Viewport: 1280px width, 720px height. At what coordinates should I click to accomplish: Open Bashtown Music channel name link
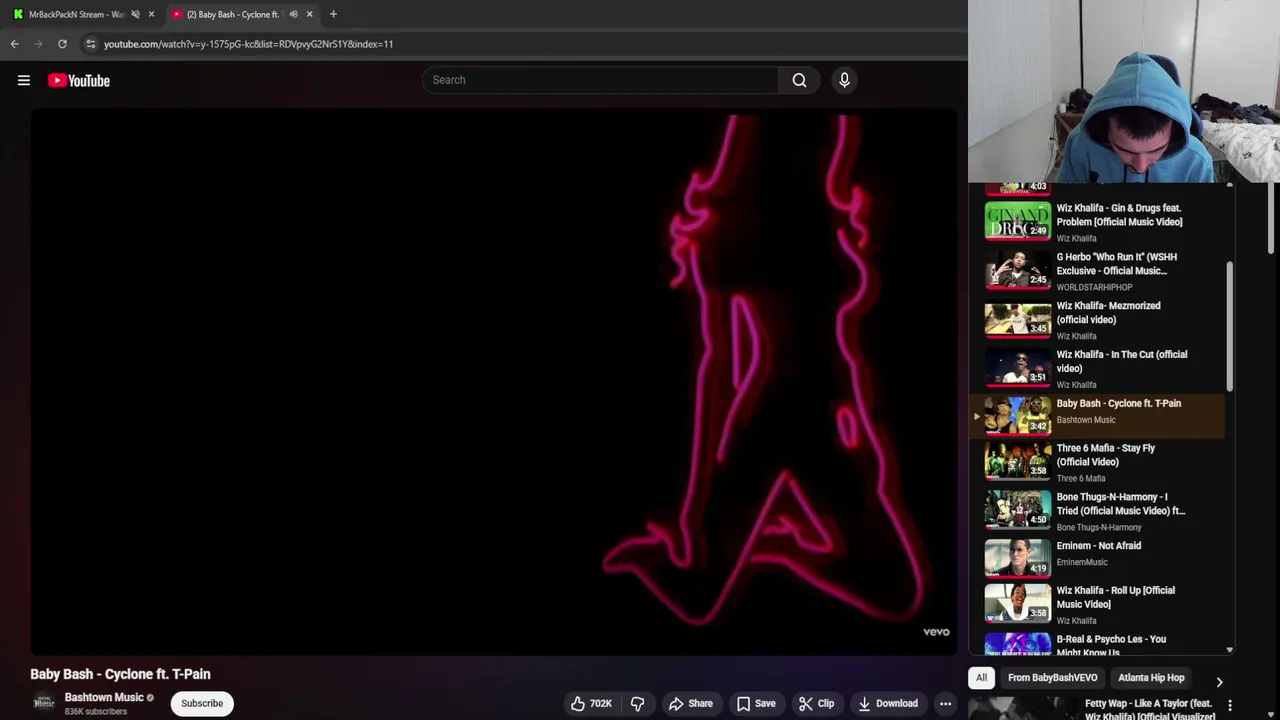[x=104, y=697]
